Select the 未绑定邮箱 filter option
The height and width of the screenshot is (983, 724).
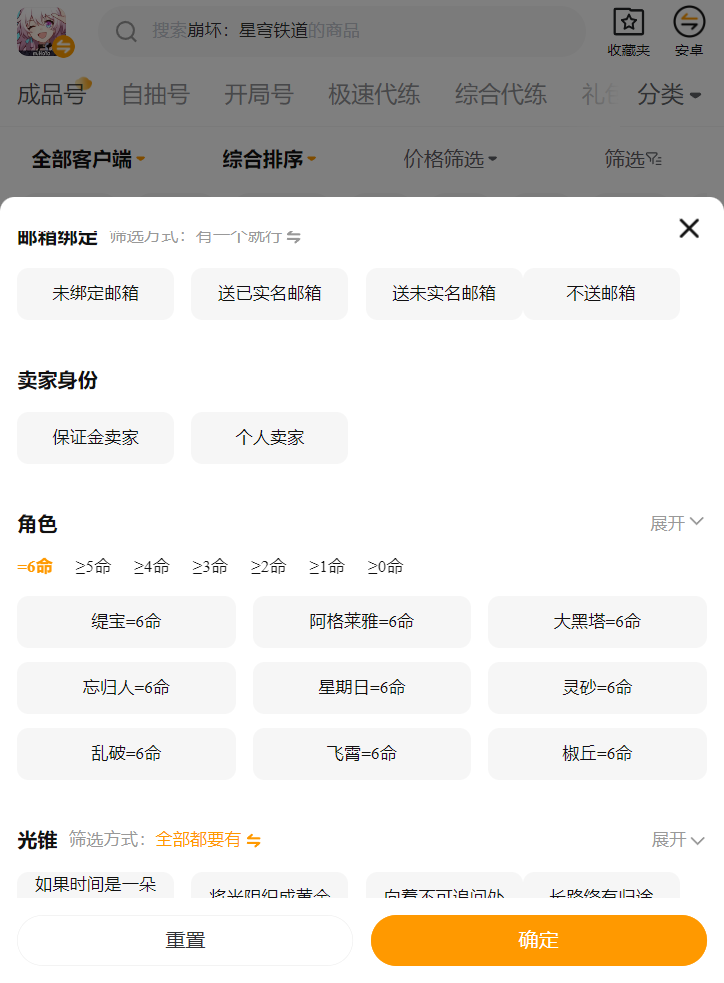coord(95,294)
